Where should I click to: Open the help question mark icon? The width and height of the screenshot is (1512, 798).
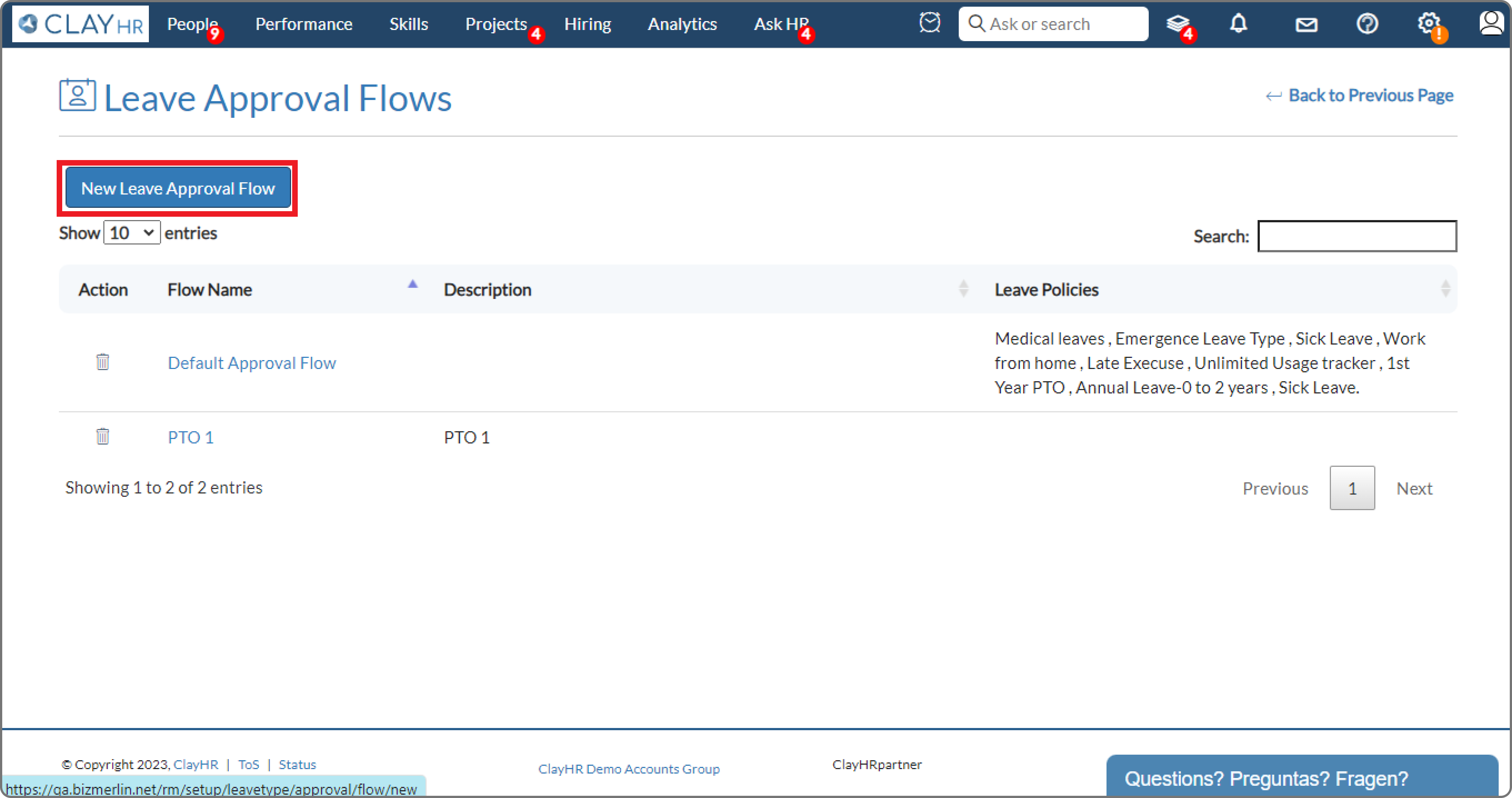[1367, 24]
